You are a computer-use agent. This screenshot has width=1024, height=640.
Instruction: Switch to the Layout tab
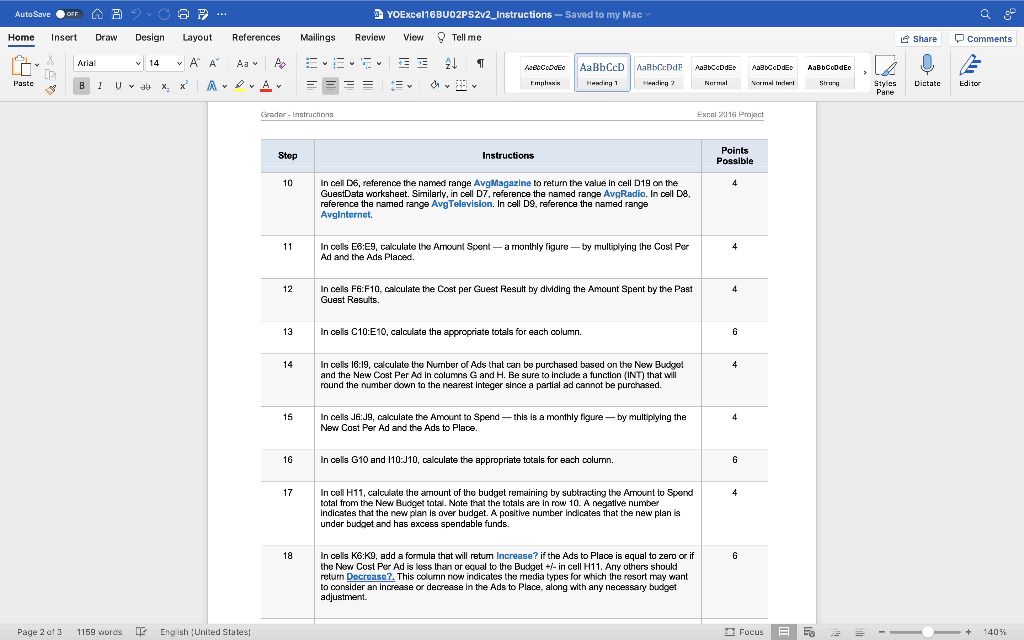pyautogui.click(x=197, y=37)
